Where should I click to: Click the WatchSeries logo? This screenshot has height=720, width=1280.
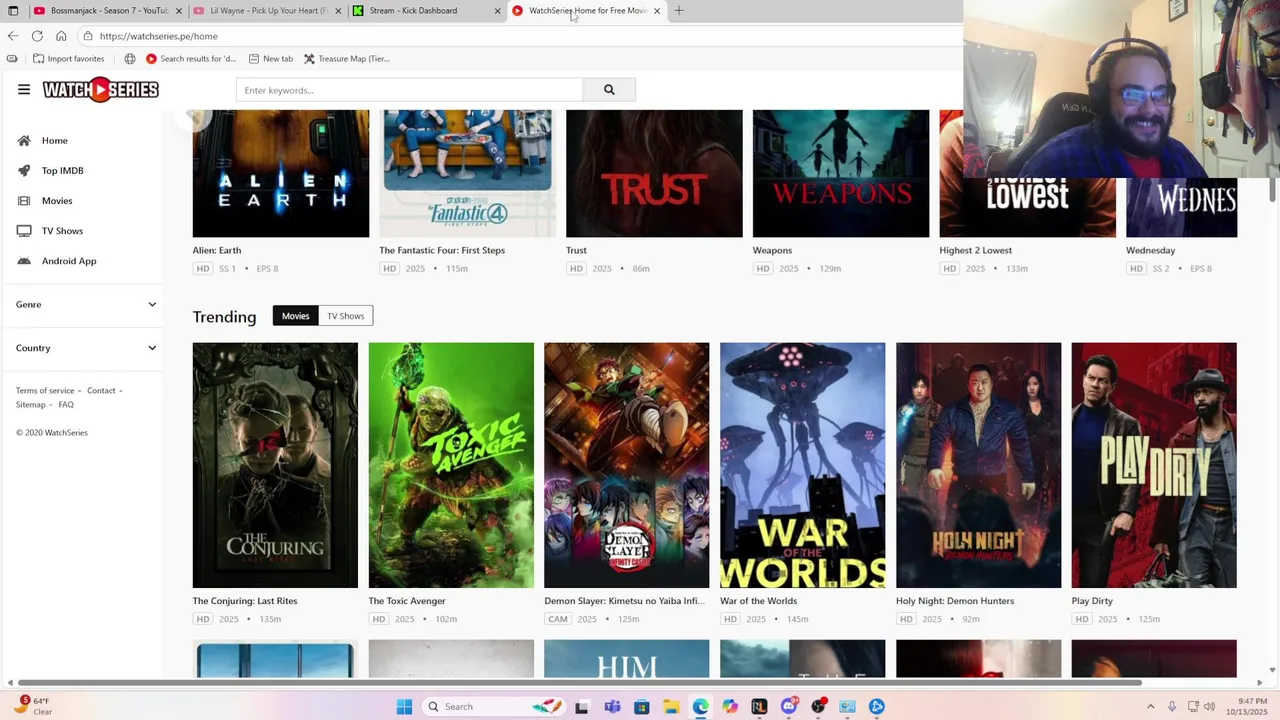[x=100, y=90]
